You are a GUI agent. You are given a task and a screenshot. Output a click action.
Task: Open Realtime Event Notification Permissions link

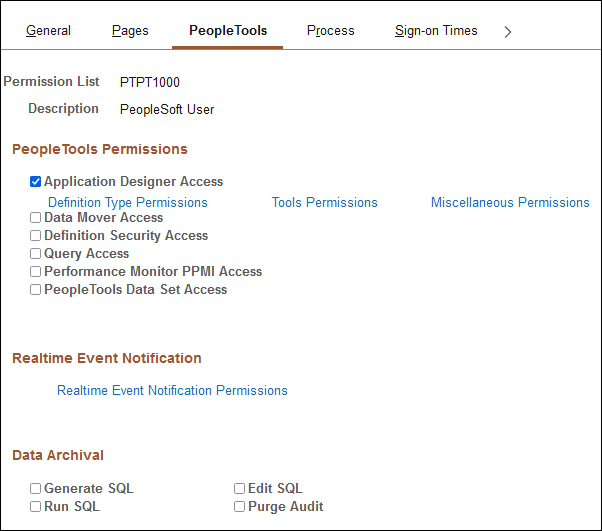(172, 391)
